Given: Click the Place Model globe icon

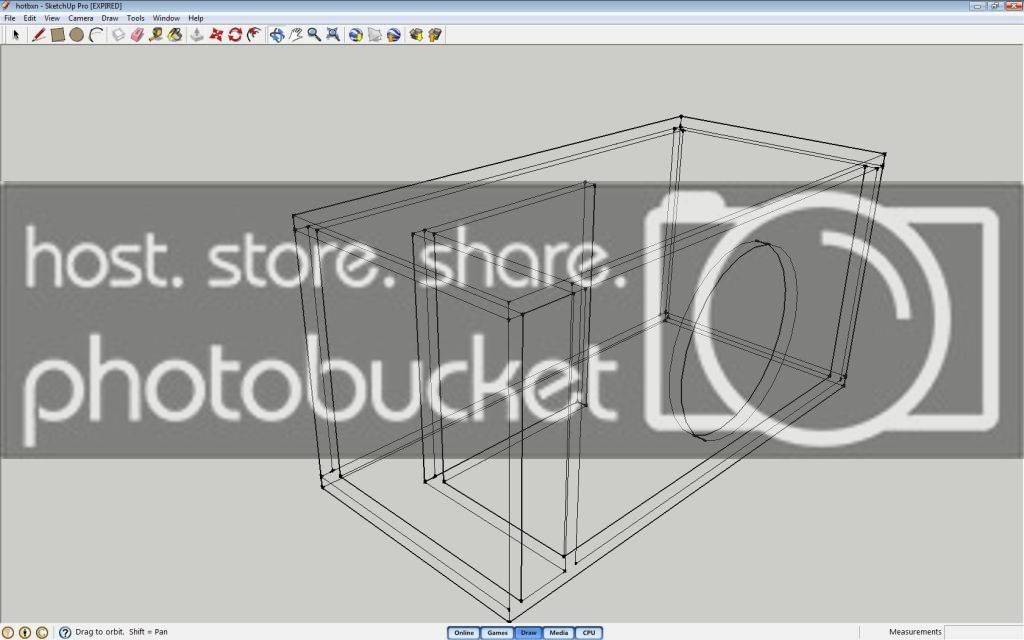Looking at the screenshot, I should coord(394,35).
